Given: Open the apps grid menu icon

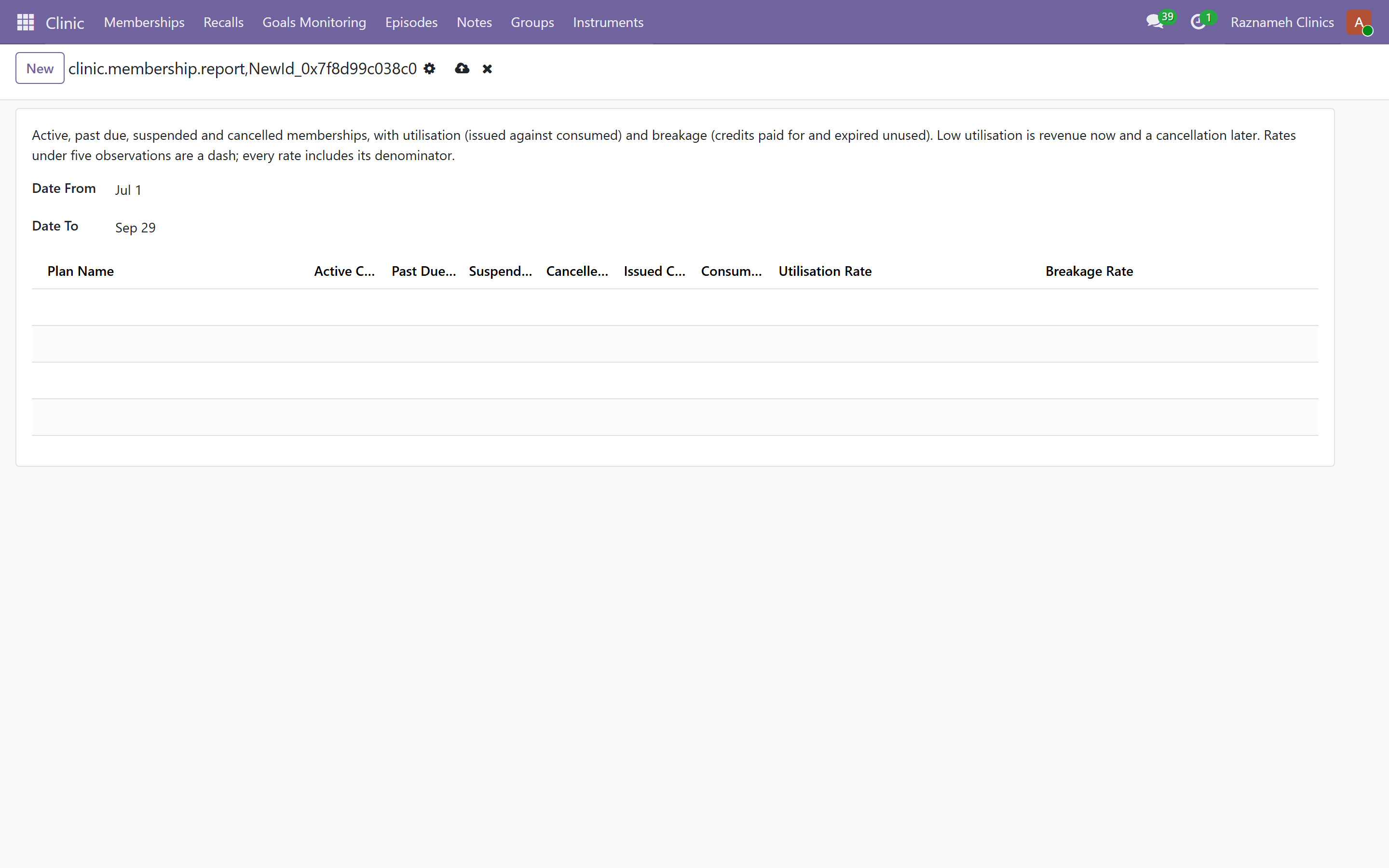Looking at the screenshot, I should click(x=25, y=22).
